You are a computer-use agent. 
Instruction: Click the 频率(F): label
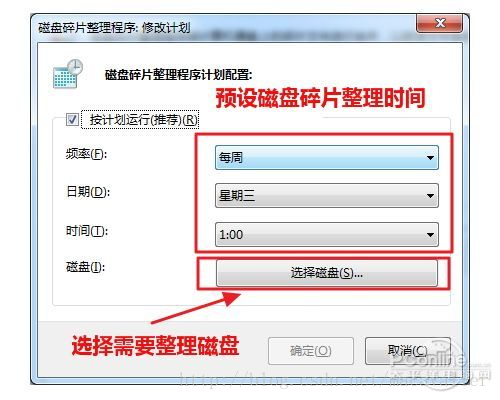(x=86, y=154)
